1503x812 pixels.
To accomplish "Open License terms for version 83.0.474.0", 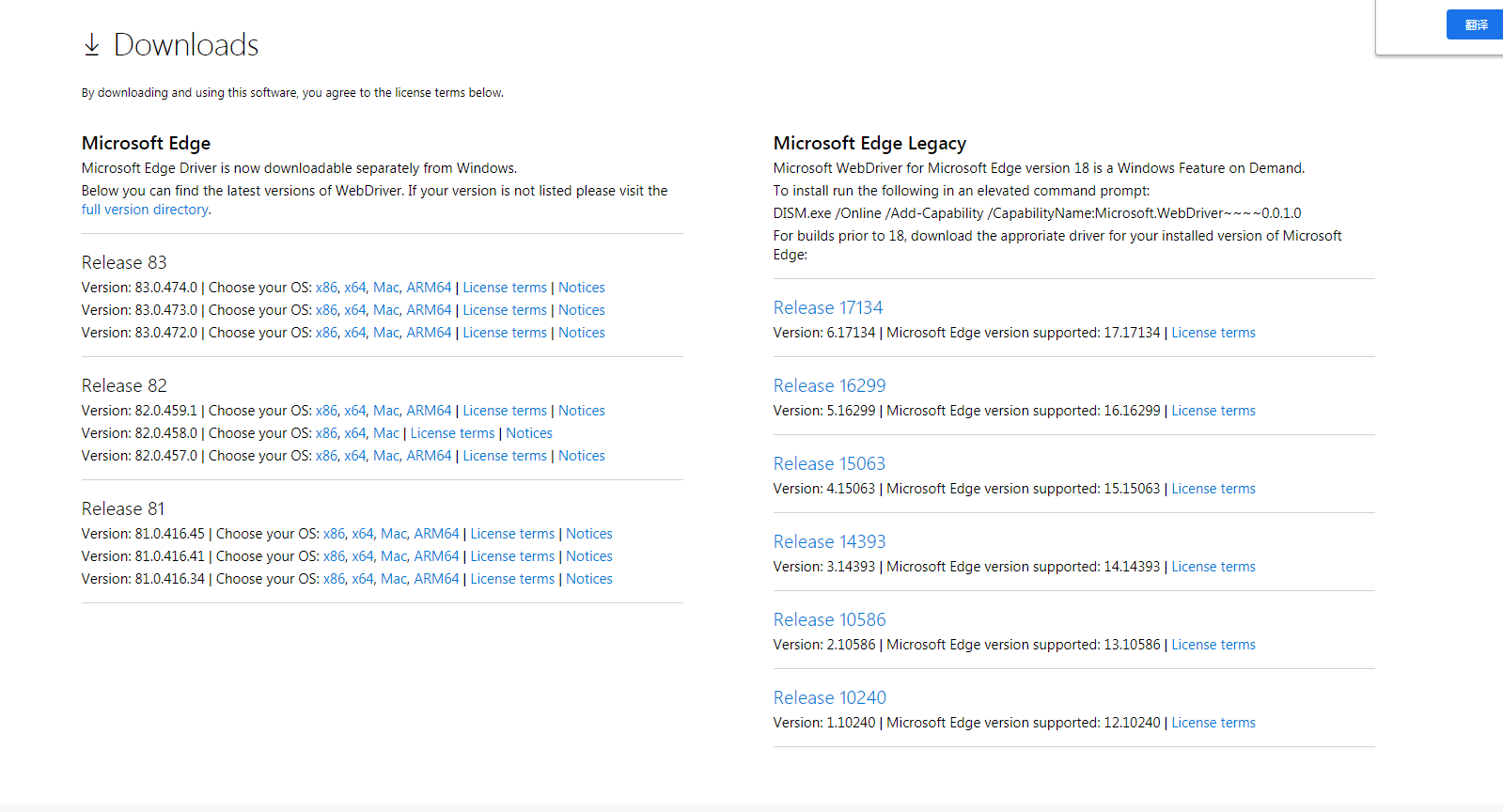I will [x=505, y=288].
